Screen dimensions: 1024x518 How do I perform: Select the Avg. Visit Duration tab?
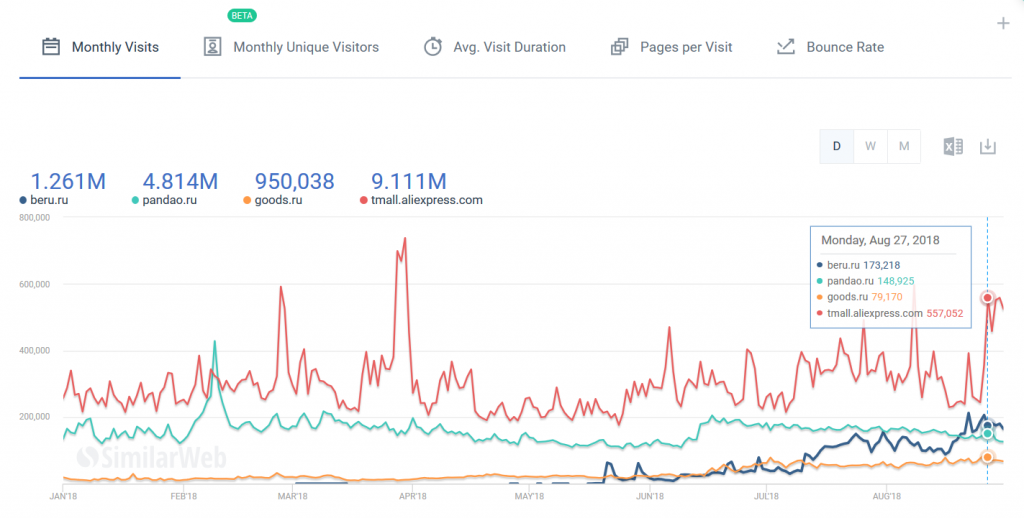click(508, 47)
